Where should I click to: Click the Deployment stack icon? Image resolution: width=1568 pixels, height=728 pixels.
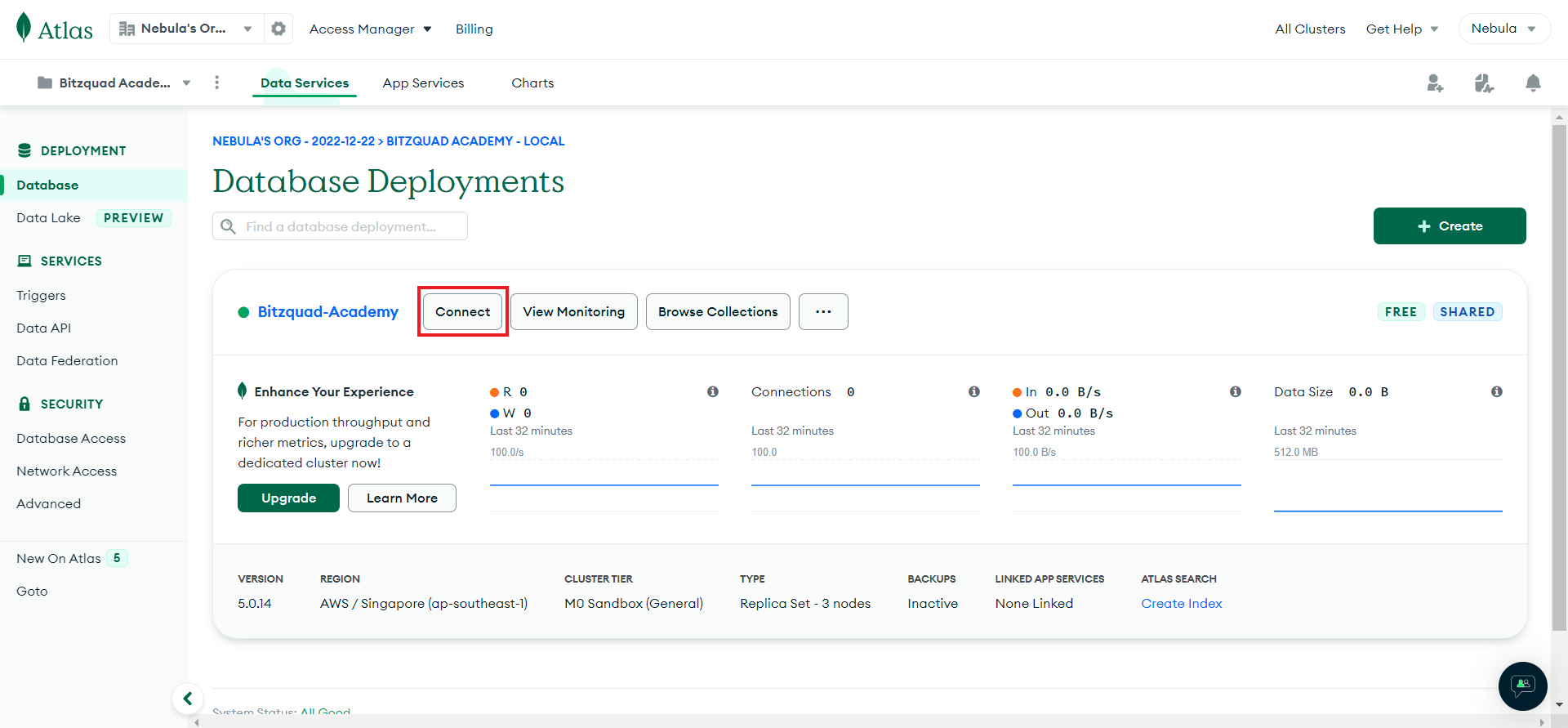(x=24, y=150)
